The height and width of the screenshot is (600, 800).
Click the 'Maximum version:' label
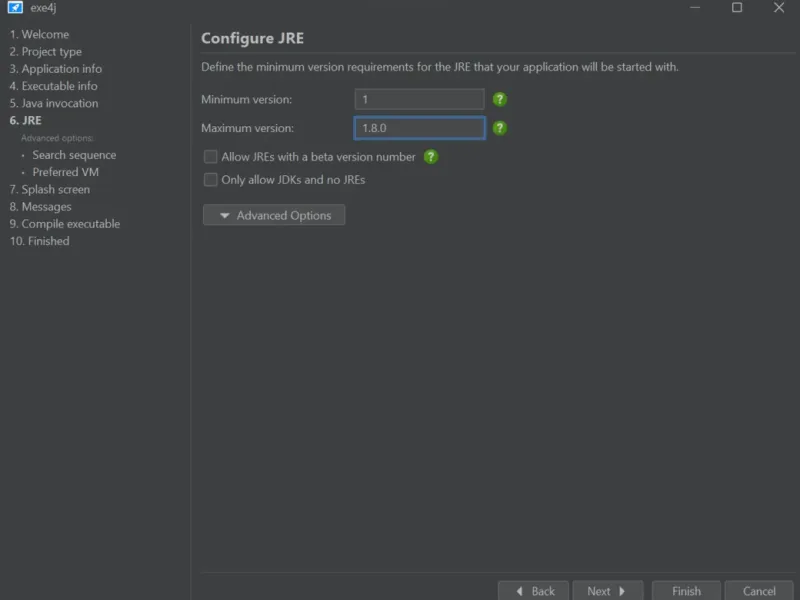pos(247,128)
